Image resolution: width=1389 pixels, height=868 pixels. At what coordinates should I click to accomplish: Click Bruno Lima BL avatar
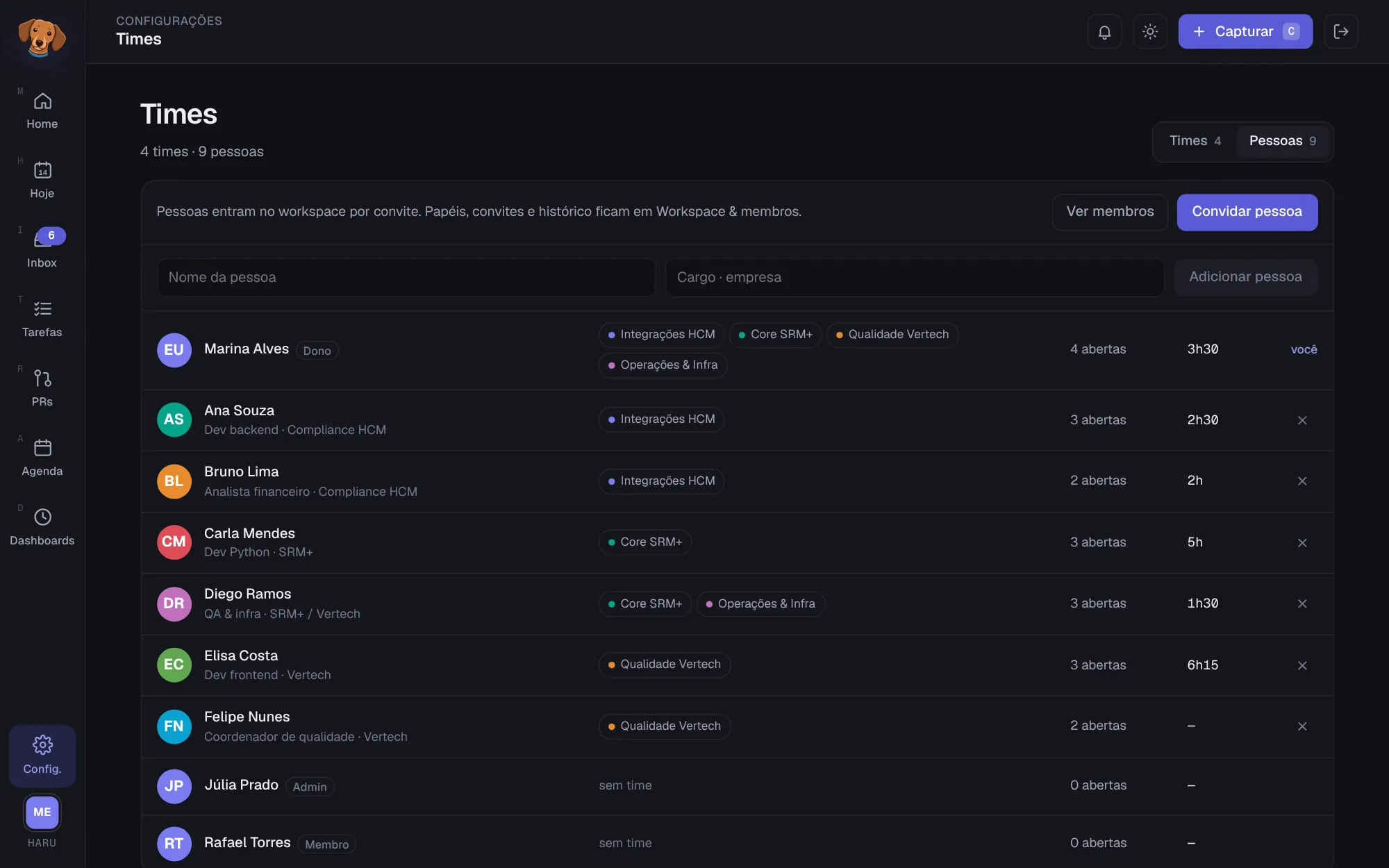(174, 481)
